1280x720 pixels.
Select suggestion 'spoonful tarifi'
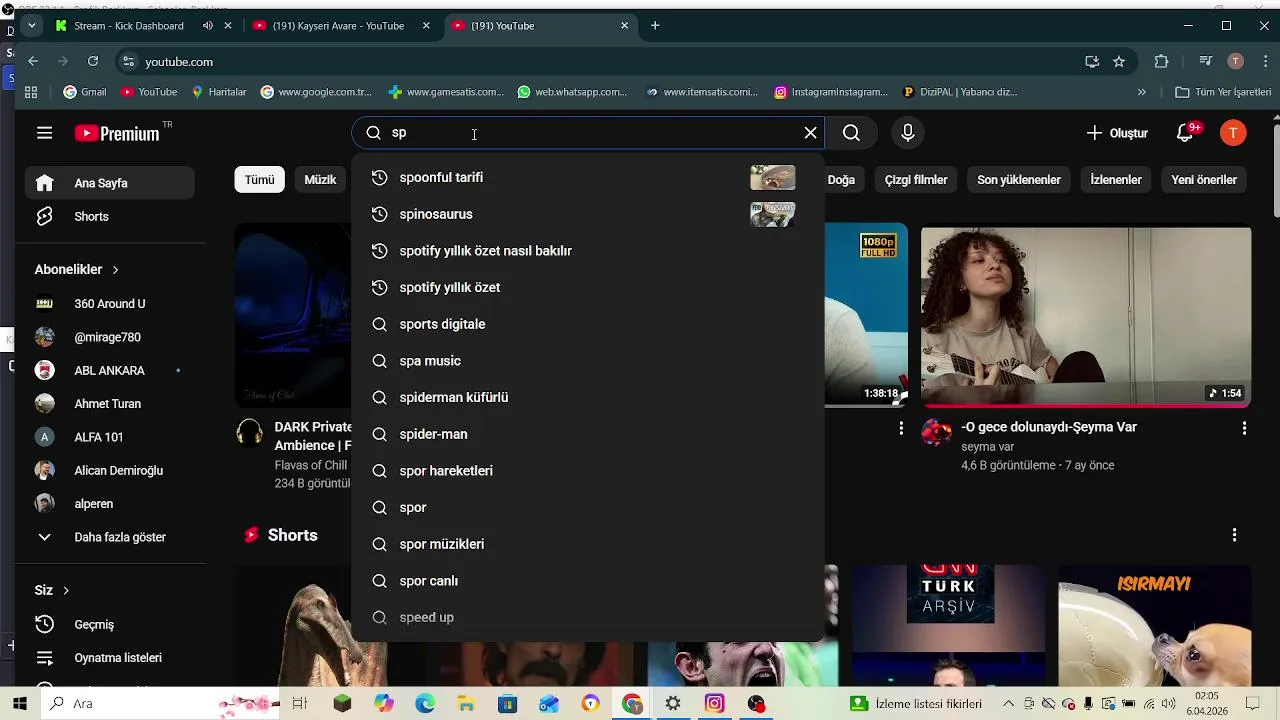(587, 178)
